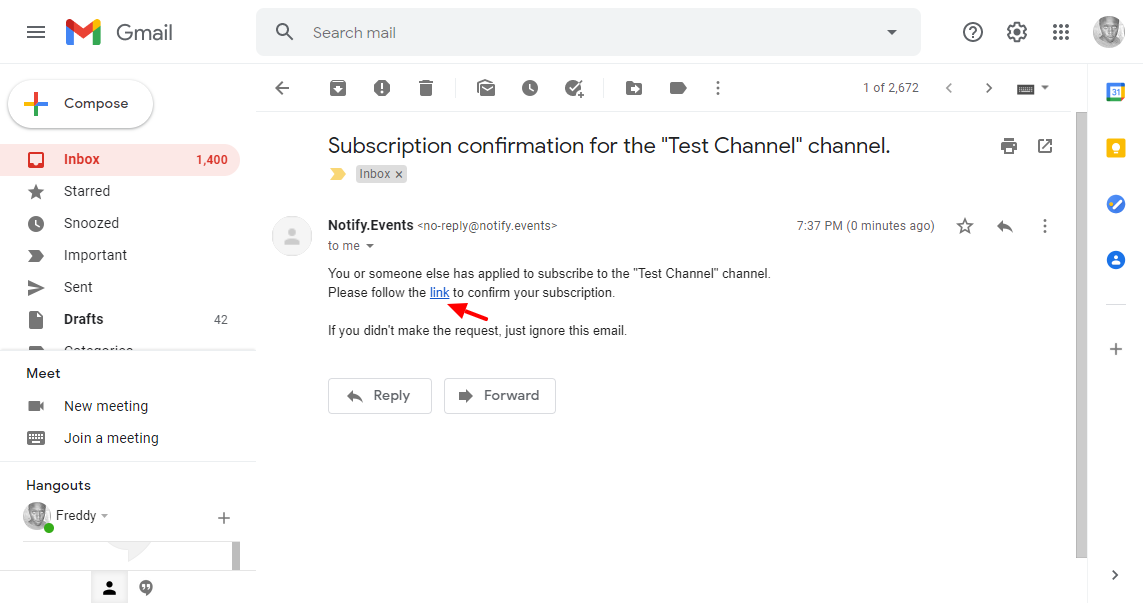Follow the confirmation link in email
The width and height of the screenshot is (1143, 603).
coord(440,292)
